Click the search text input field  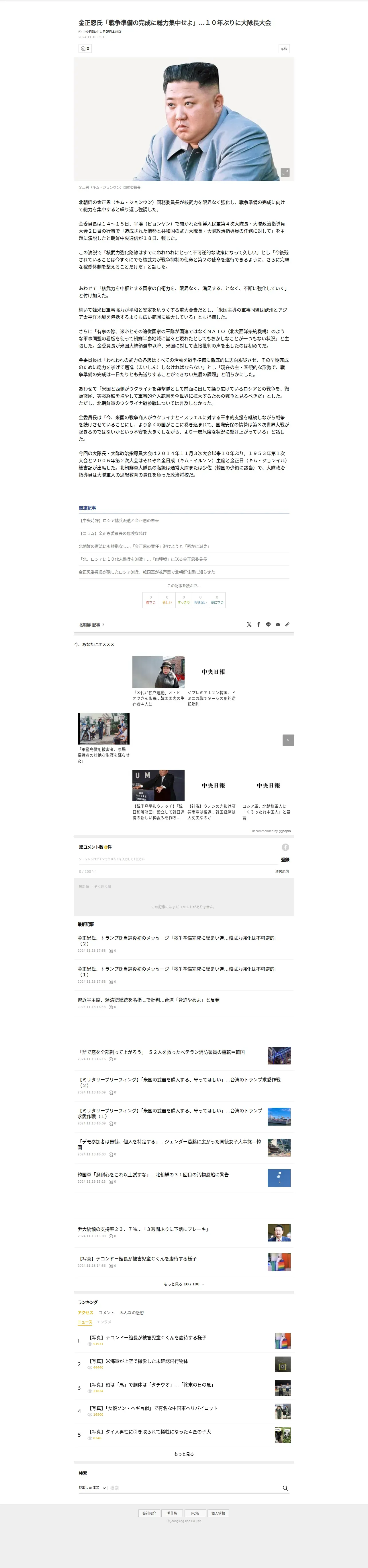(193, 1488)
